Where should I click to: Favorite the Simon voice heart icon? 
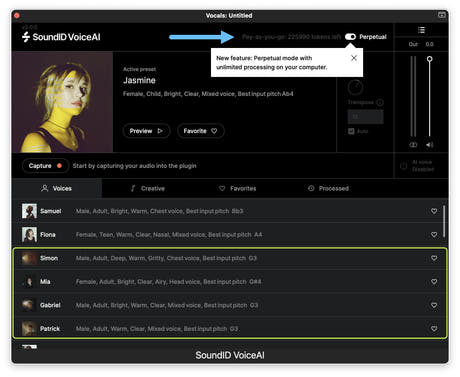coord(434,258)
